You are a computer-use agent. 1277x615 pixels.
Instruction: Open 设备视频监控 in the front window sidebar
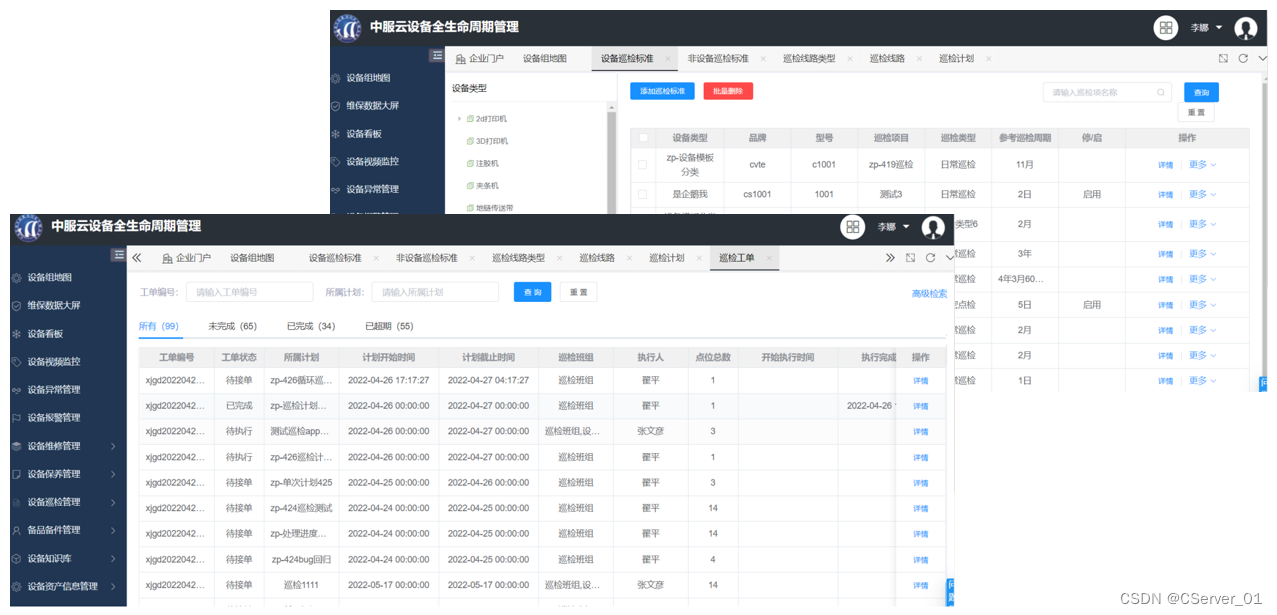53,361
